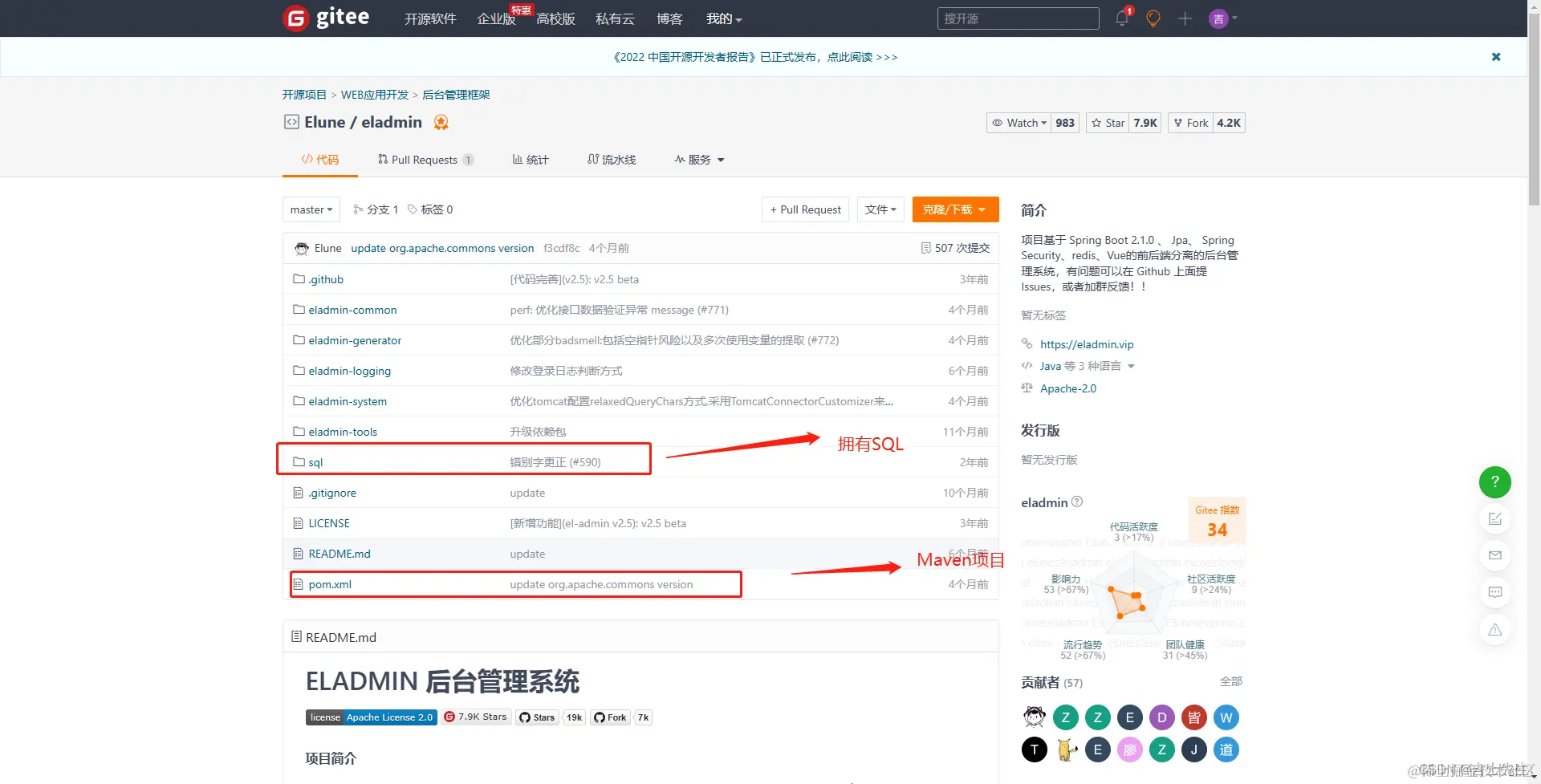Click the envelope message floating icon
This screenshot has width=1541, height=784.
tap(1494, 555)
